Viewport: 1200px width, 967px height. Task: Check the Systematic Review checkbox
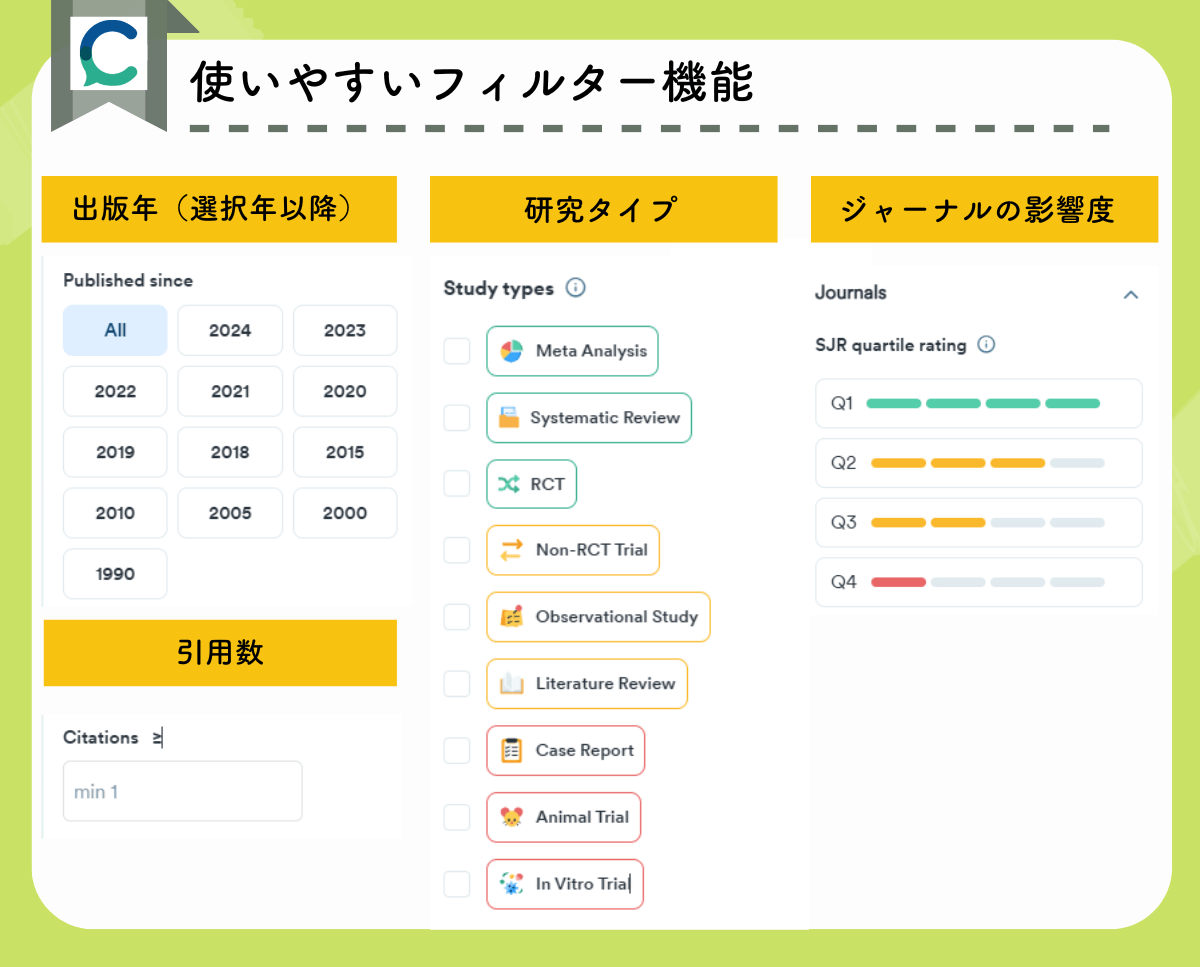[x=457, y=418]
